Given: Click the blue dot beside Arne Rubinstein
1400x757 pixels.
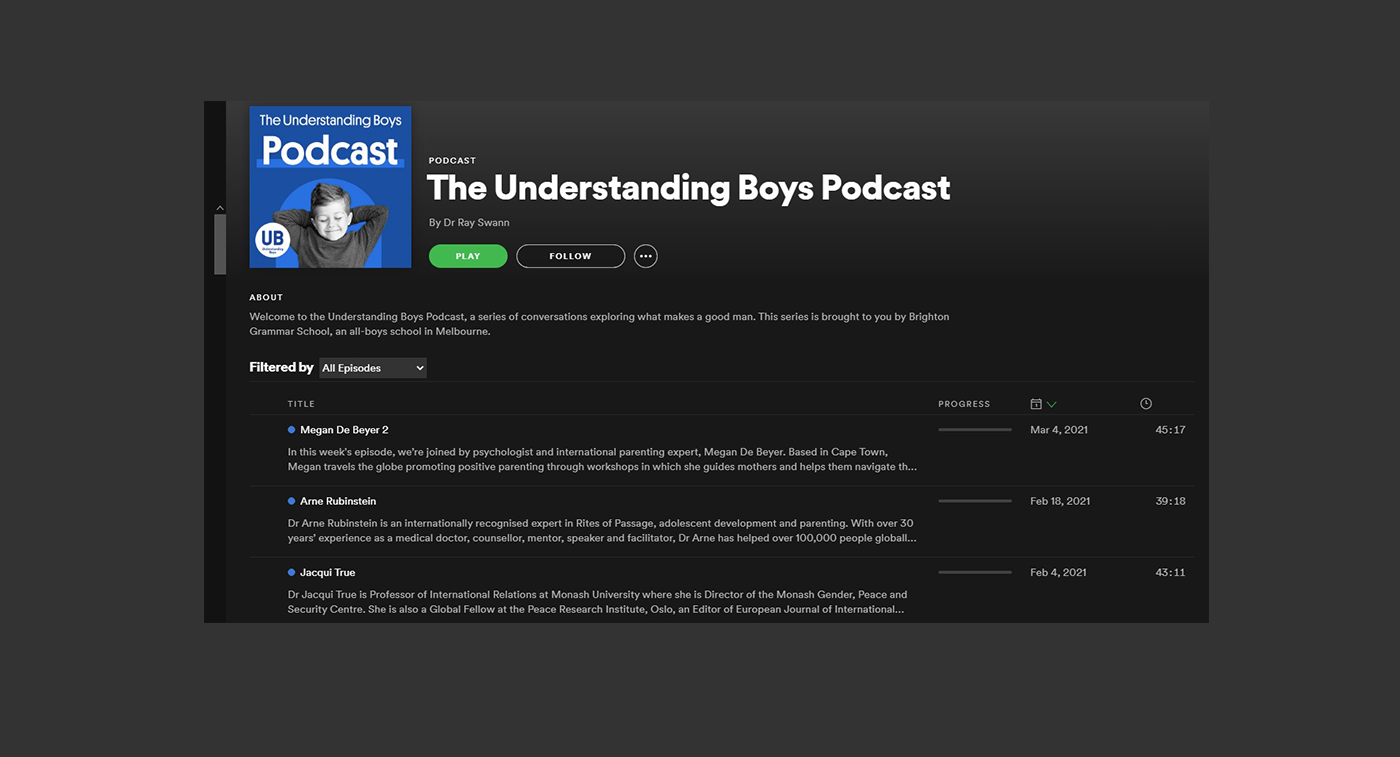Looking at the screenshot, I should click(x=291, y=501).
